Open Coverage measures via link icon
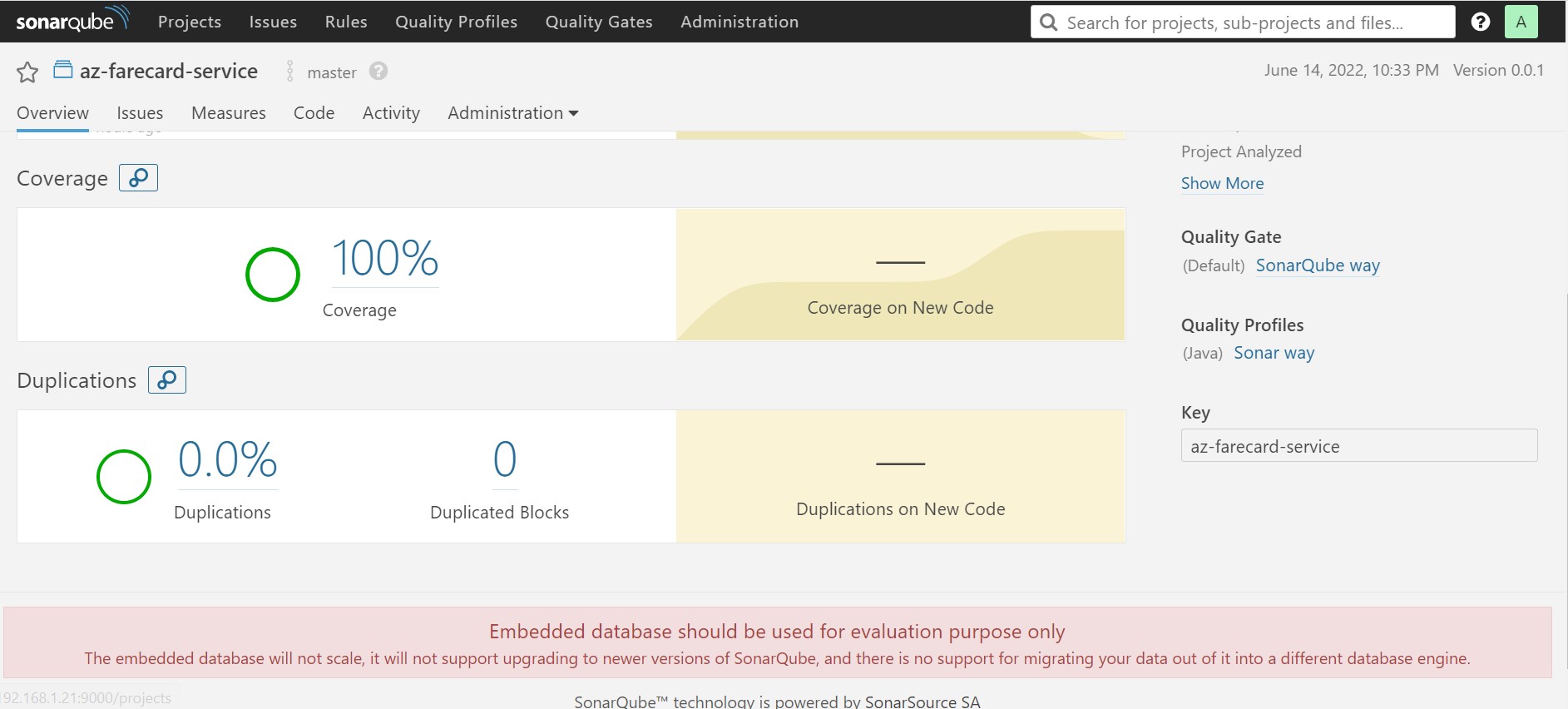The width and height of the screenshot is (1568, 709). coord(138,177)
